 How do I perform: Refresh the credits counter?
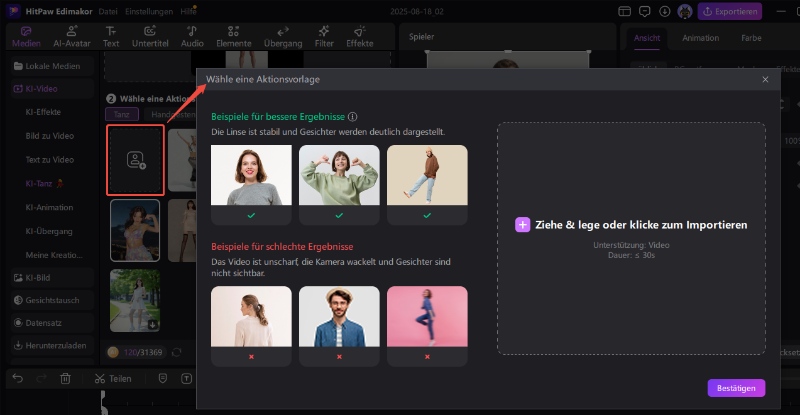point(177,352)
